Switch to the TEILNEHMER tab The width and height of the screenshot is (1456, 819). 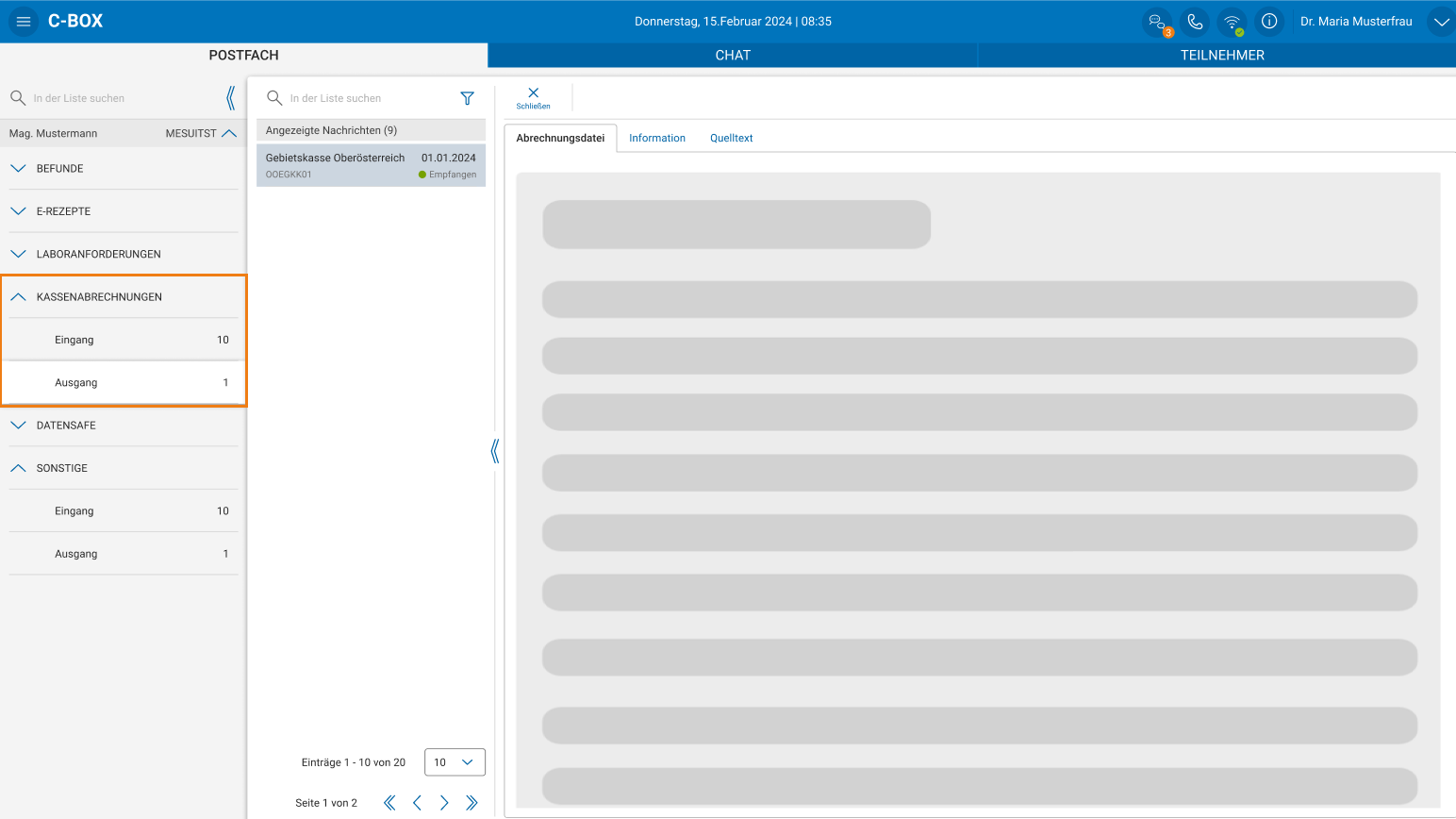tap(1222, 56)
